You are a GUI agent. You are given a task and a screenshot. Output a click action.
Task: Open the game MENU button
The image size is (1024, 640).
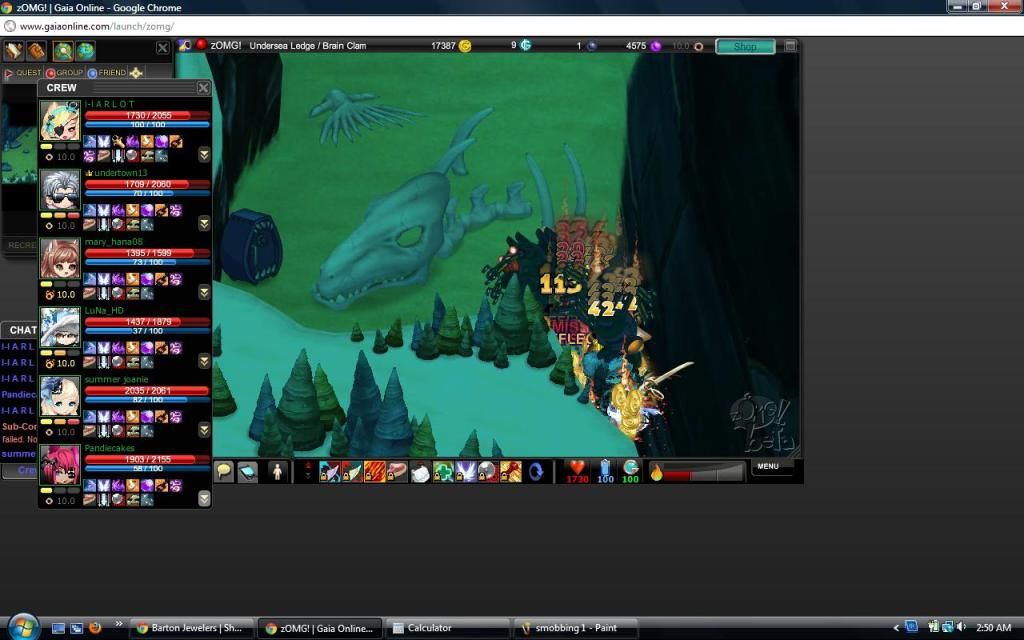coord(768,466)
